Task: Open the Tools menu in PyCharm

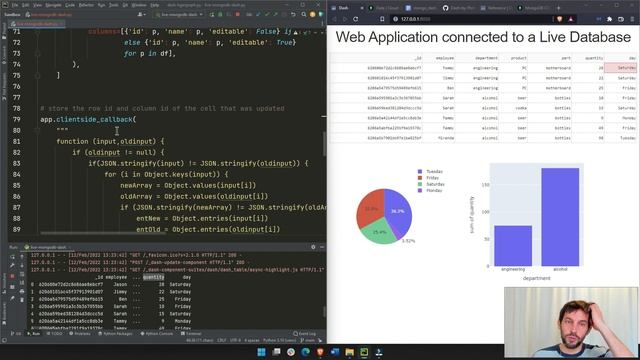Action: tap(114, 5)
